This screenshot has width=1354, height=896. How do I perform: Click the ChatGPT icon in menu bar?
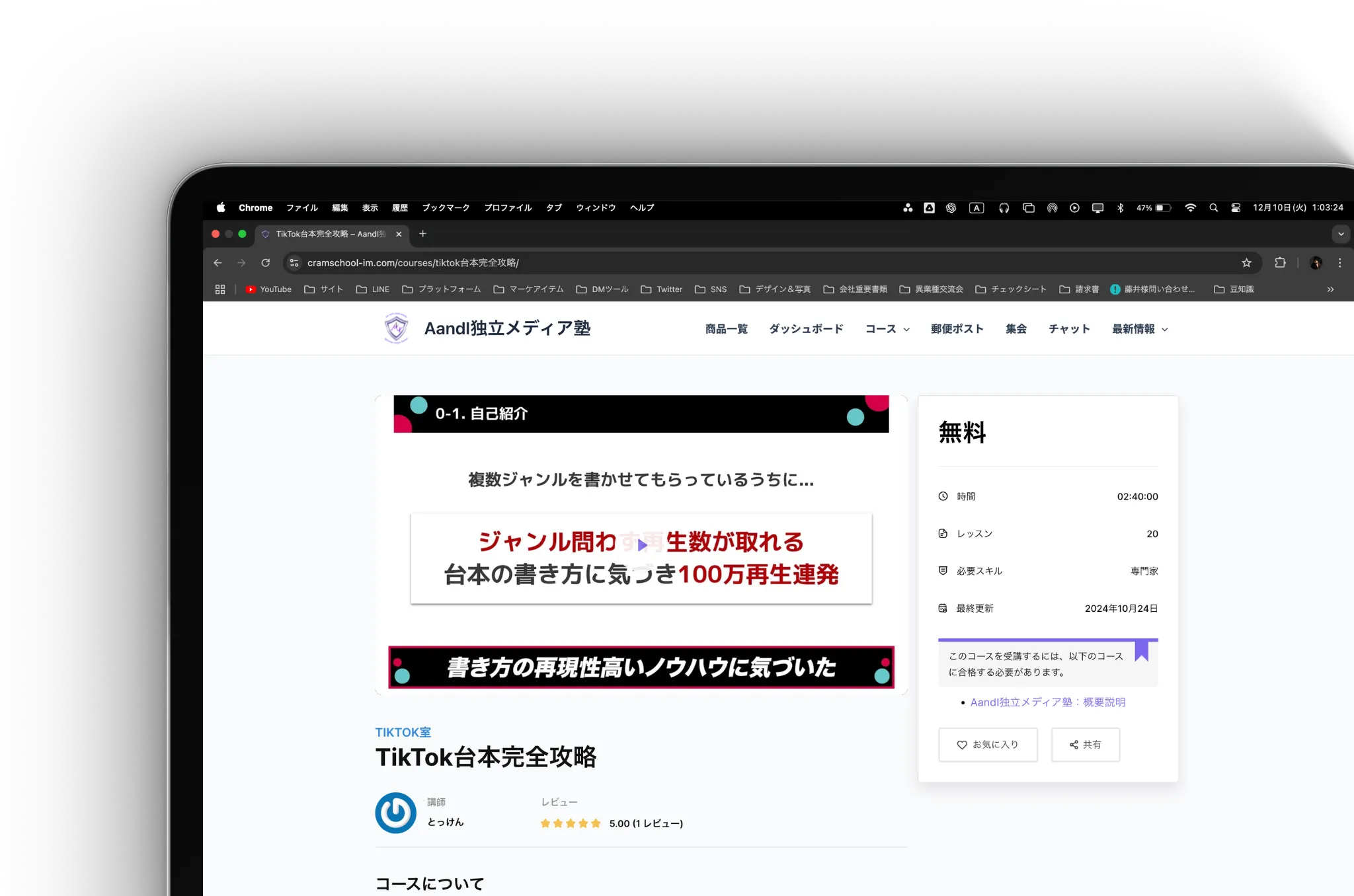click(x=951, y=207)
